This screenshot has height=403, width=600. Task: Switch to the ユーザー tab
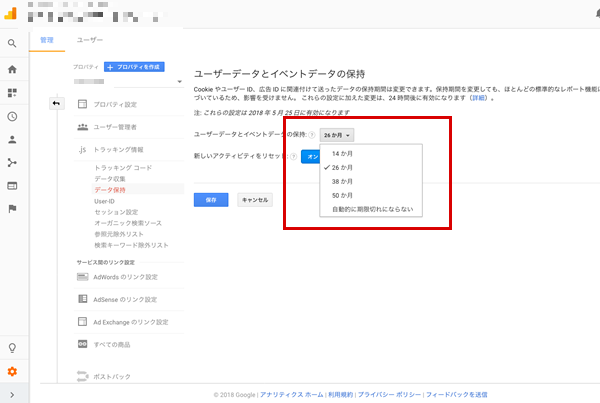(89, 41)
